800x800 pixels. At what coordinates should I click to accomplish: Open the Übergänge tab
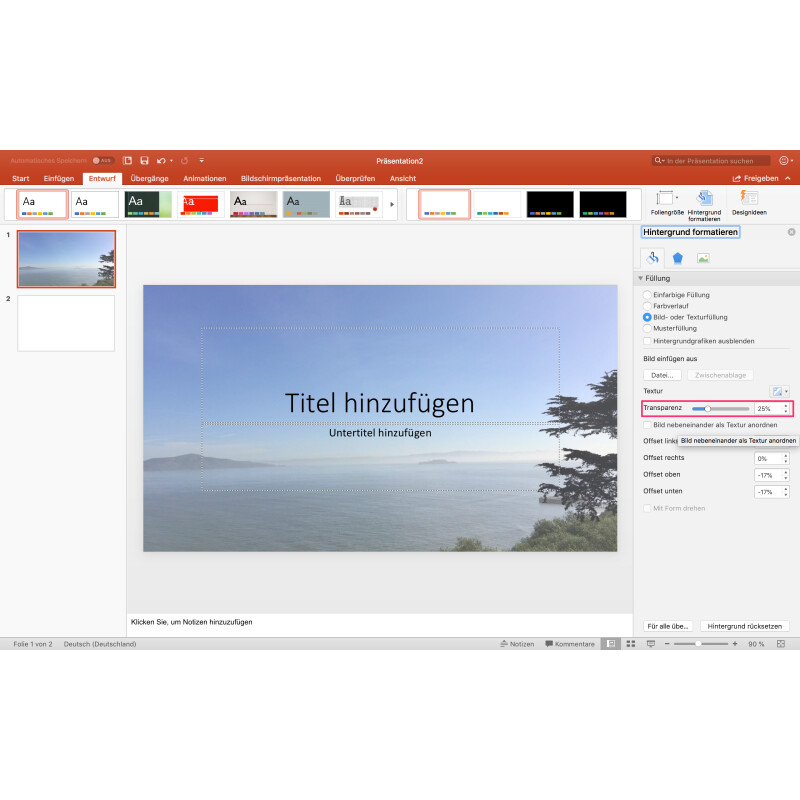[149, 178]
